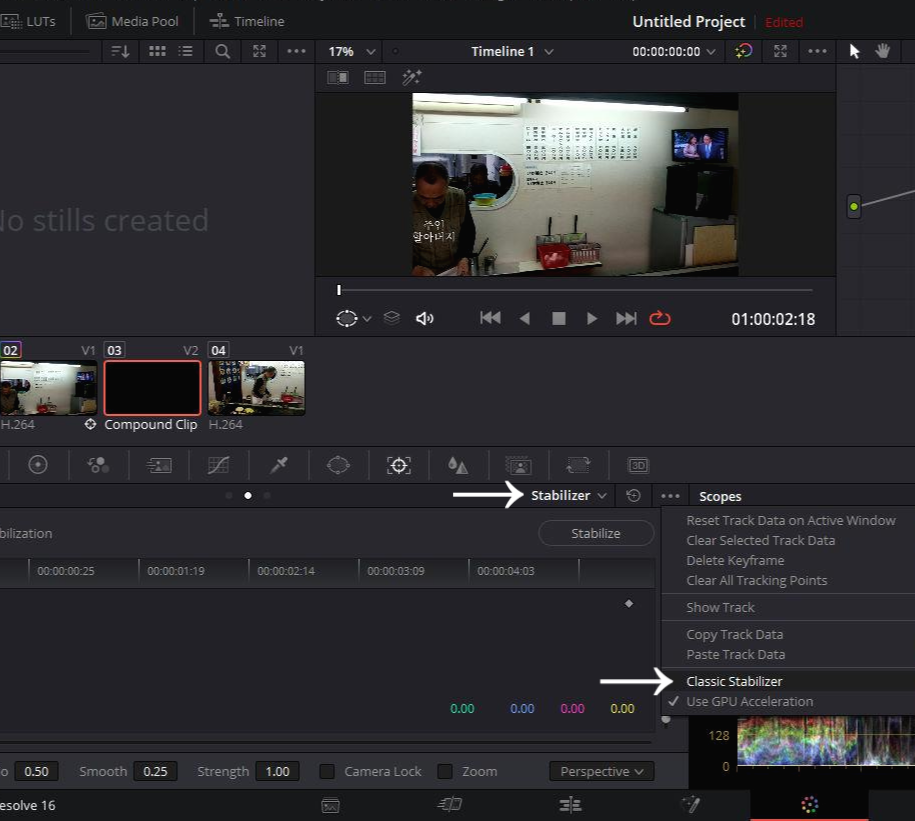915x821 pixels.
Task: Open the tracker palette
Action: (x=399, y=465)
